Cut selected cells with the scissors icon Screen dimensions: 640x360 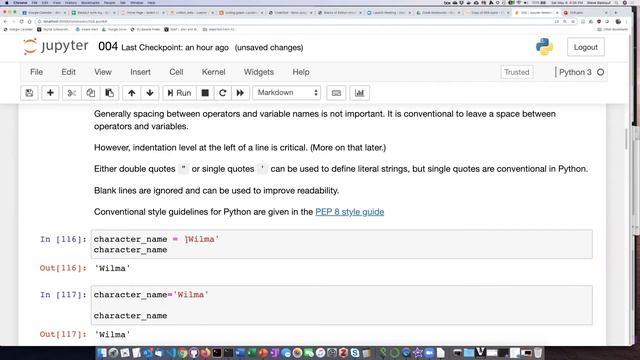click(x=71, y=93)
